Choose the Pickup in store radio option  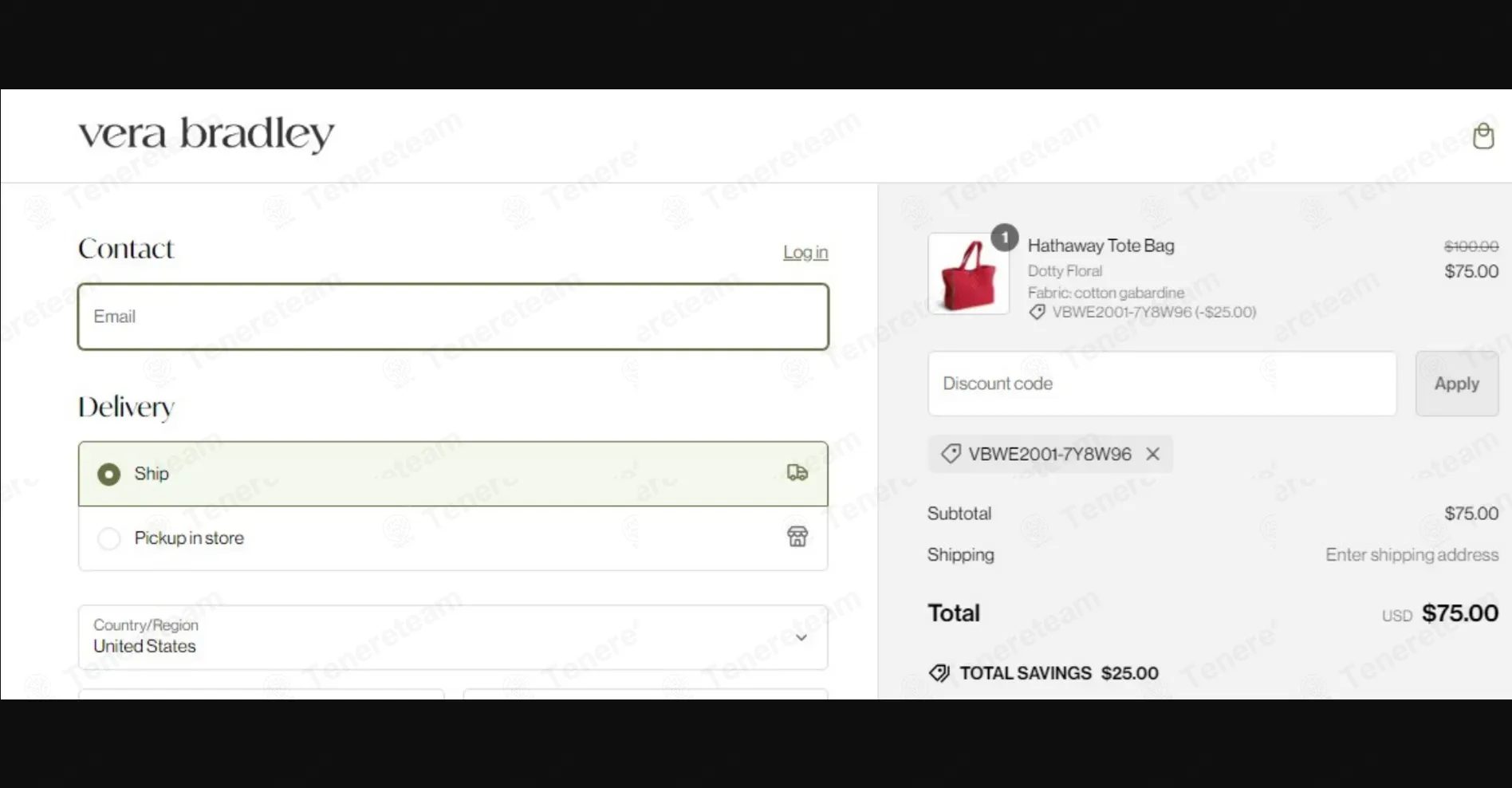tap(108, 538)
